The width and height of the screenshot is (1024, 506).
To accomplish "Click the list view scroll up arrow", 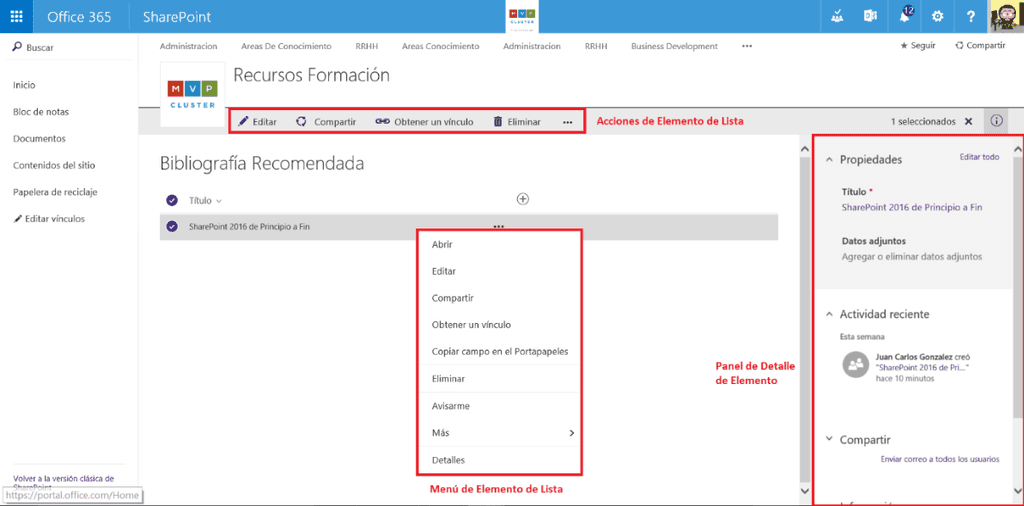I will point(804,150).
